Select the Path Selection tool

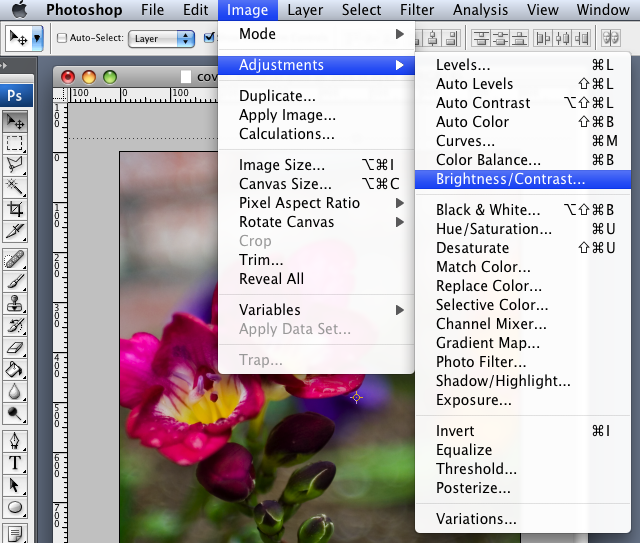tap(15, 485)
